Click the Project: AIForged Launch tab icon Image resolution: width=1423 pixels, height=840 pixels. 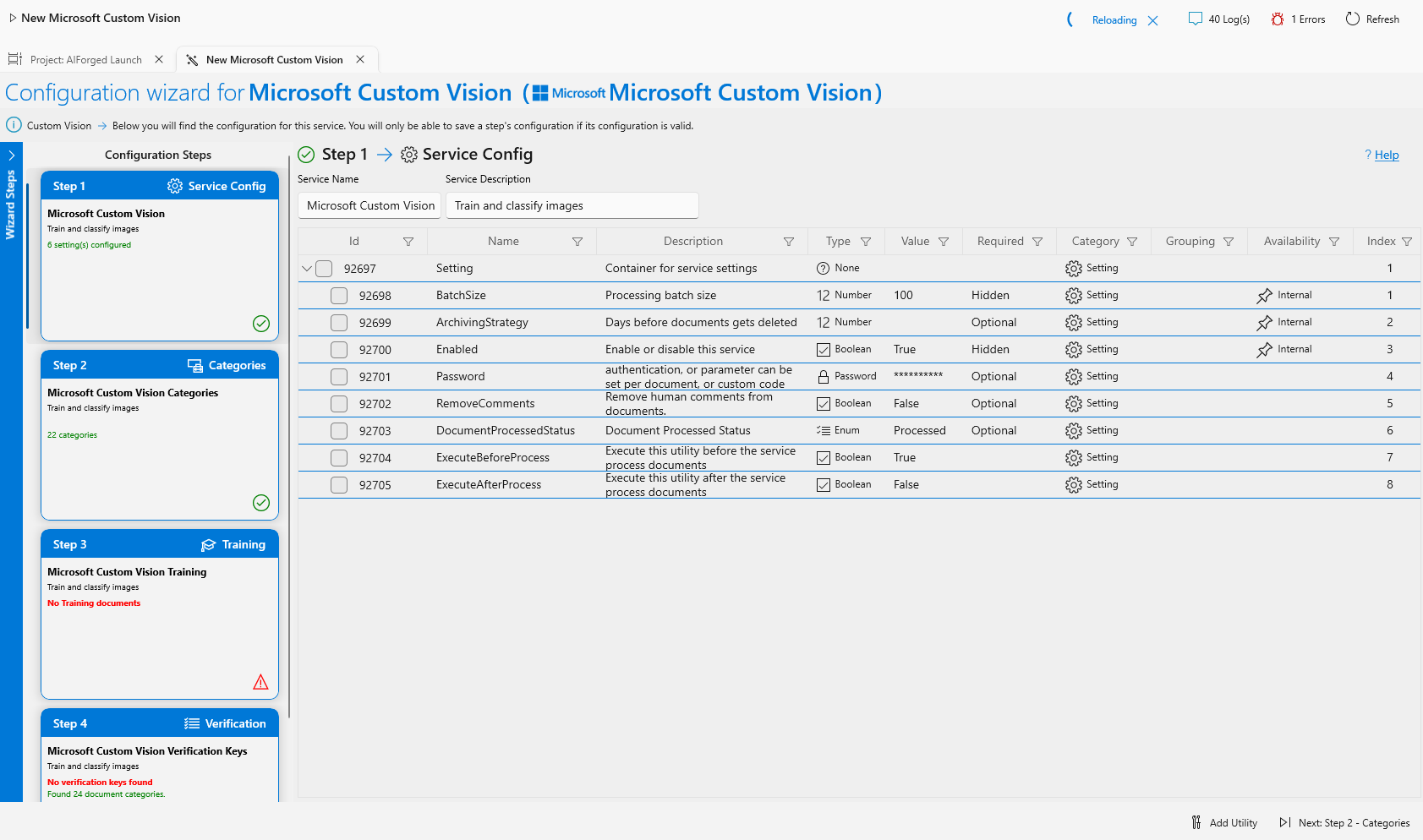click(15, 59)
